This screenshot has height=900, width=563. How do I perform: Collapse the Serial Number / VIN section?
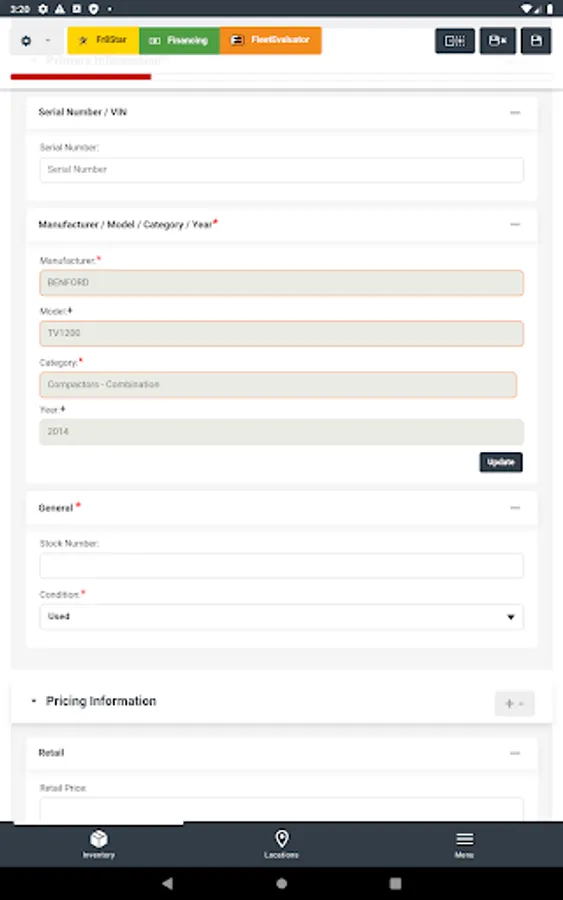click(515, 112)
